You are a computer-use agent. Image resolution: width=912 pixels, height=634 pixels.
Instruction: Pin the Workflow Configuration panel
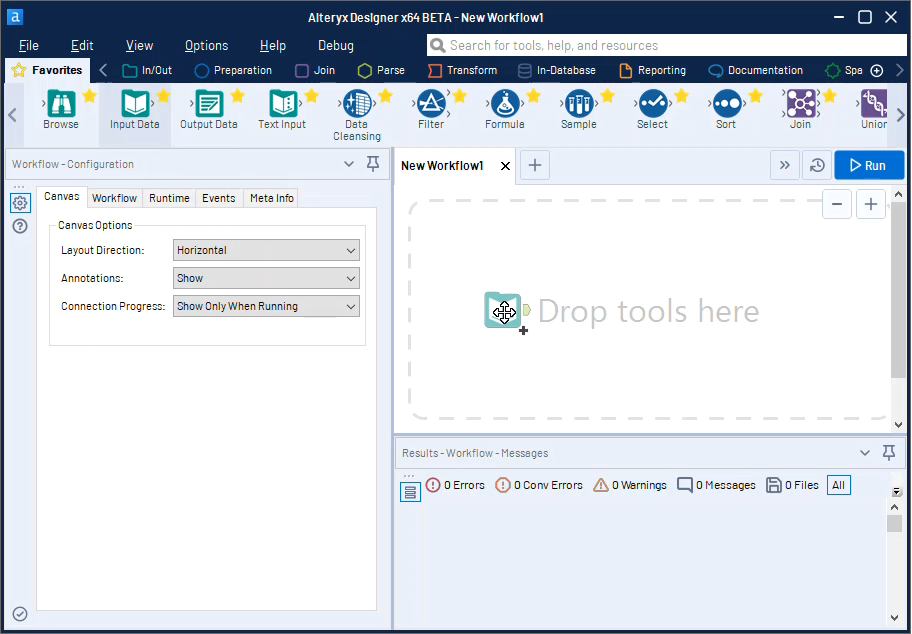coord(372,163)
